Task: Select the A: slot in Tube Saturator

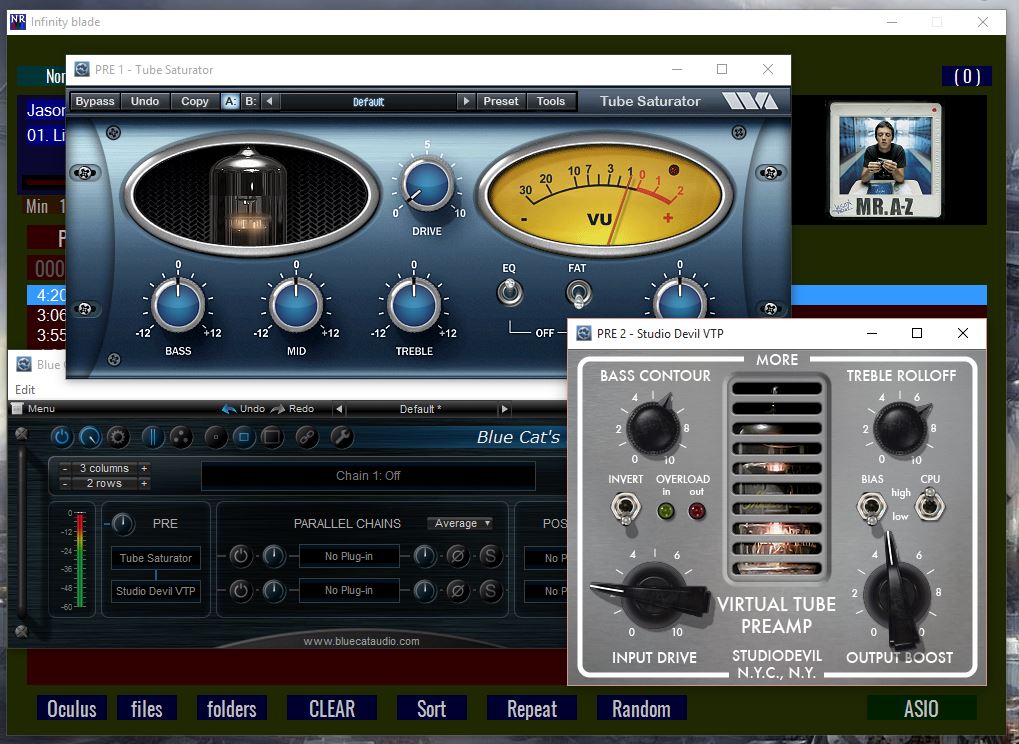Action: pyautogui.click(x=230, y=101)
